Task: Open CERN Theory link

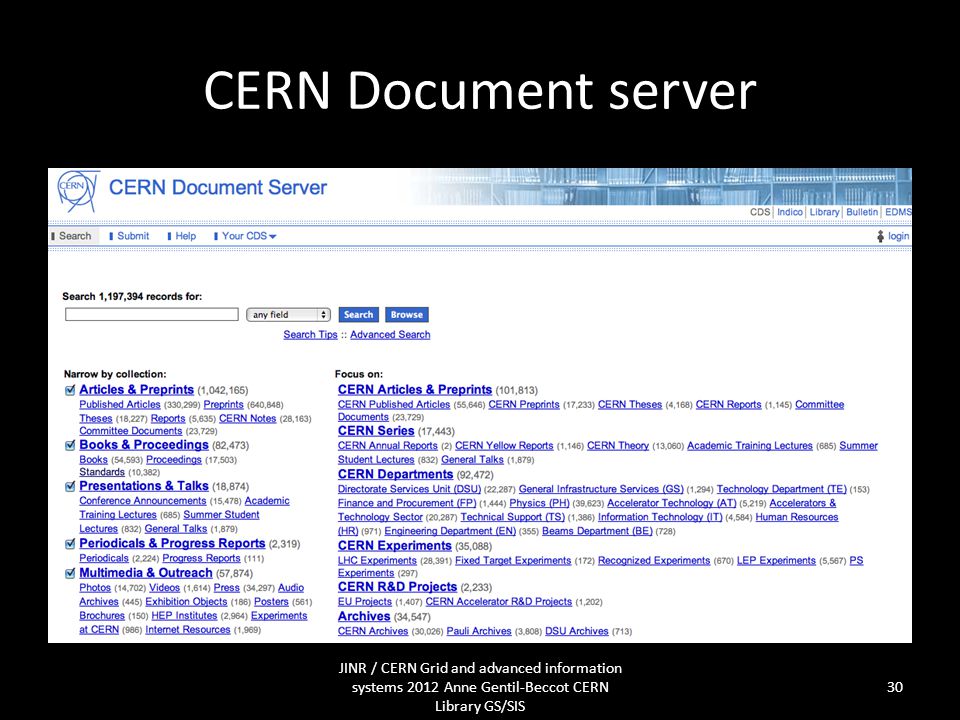Action: 618,446
